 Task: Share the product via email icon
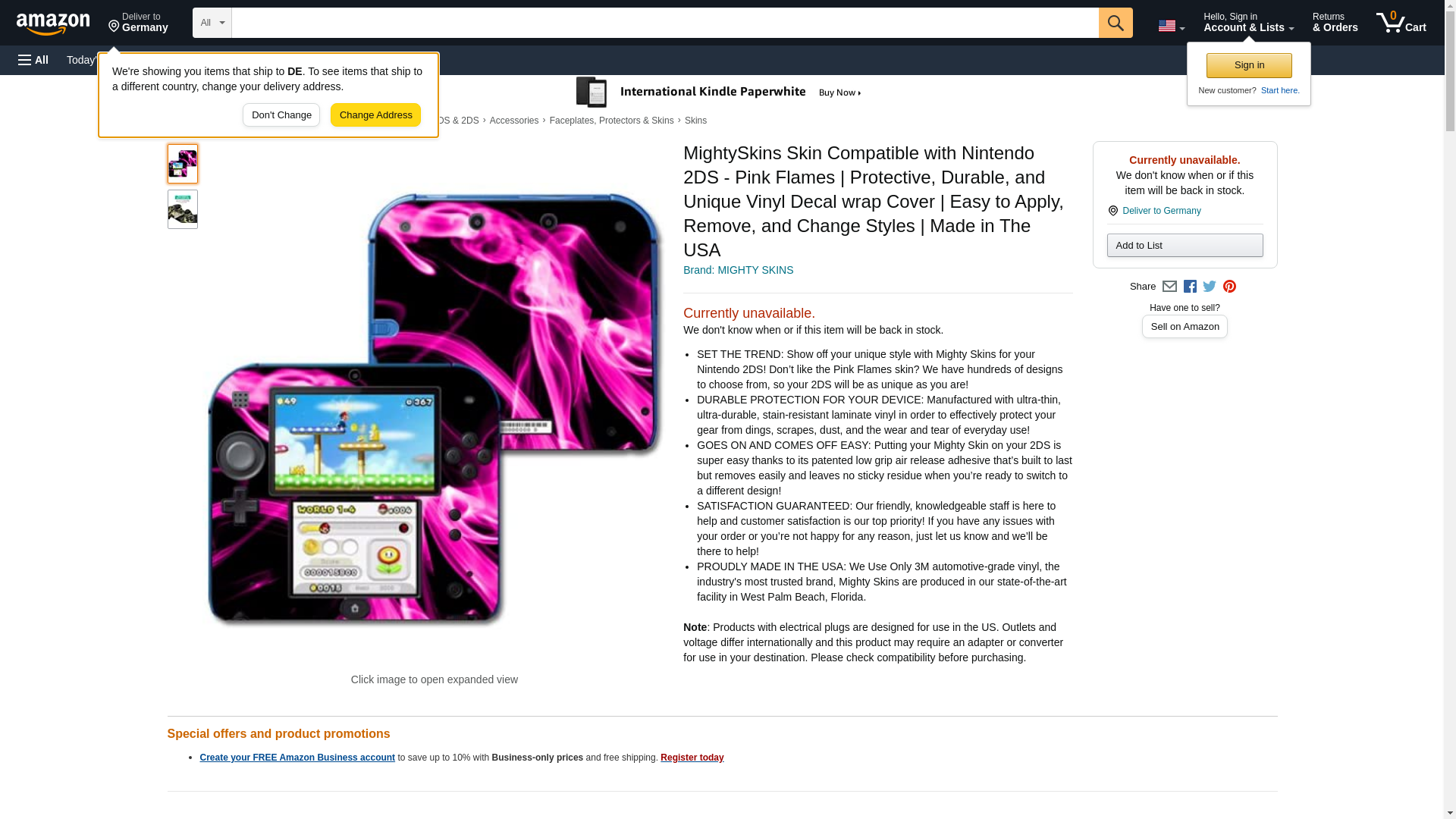pos(1169,287)
